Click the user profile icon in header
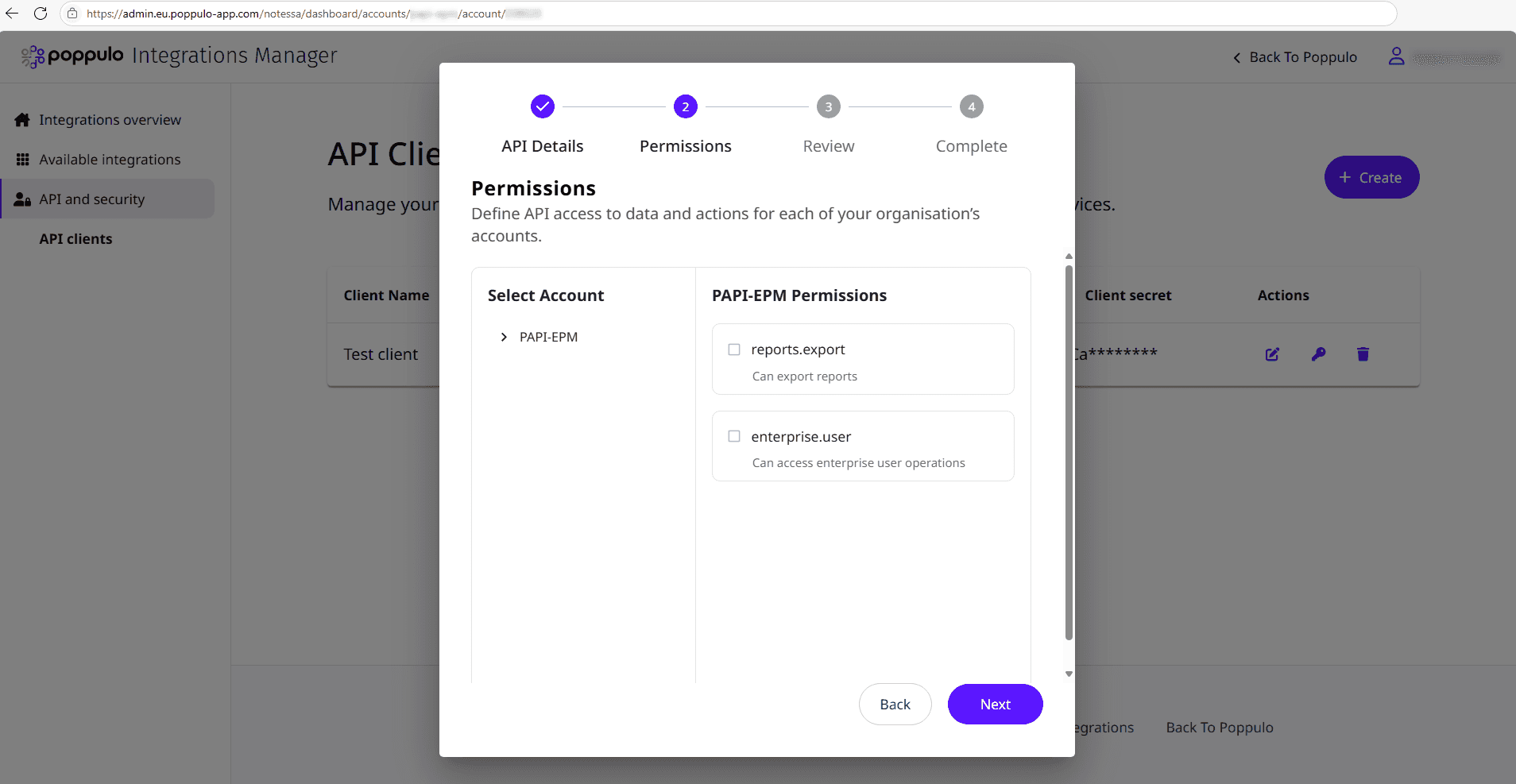This screenshot has width=1516, height=784. coord(1396,56)
